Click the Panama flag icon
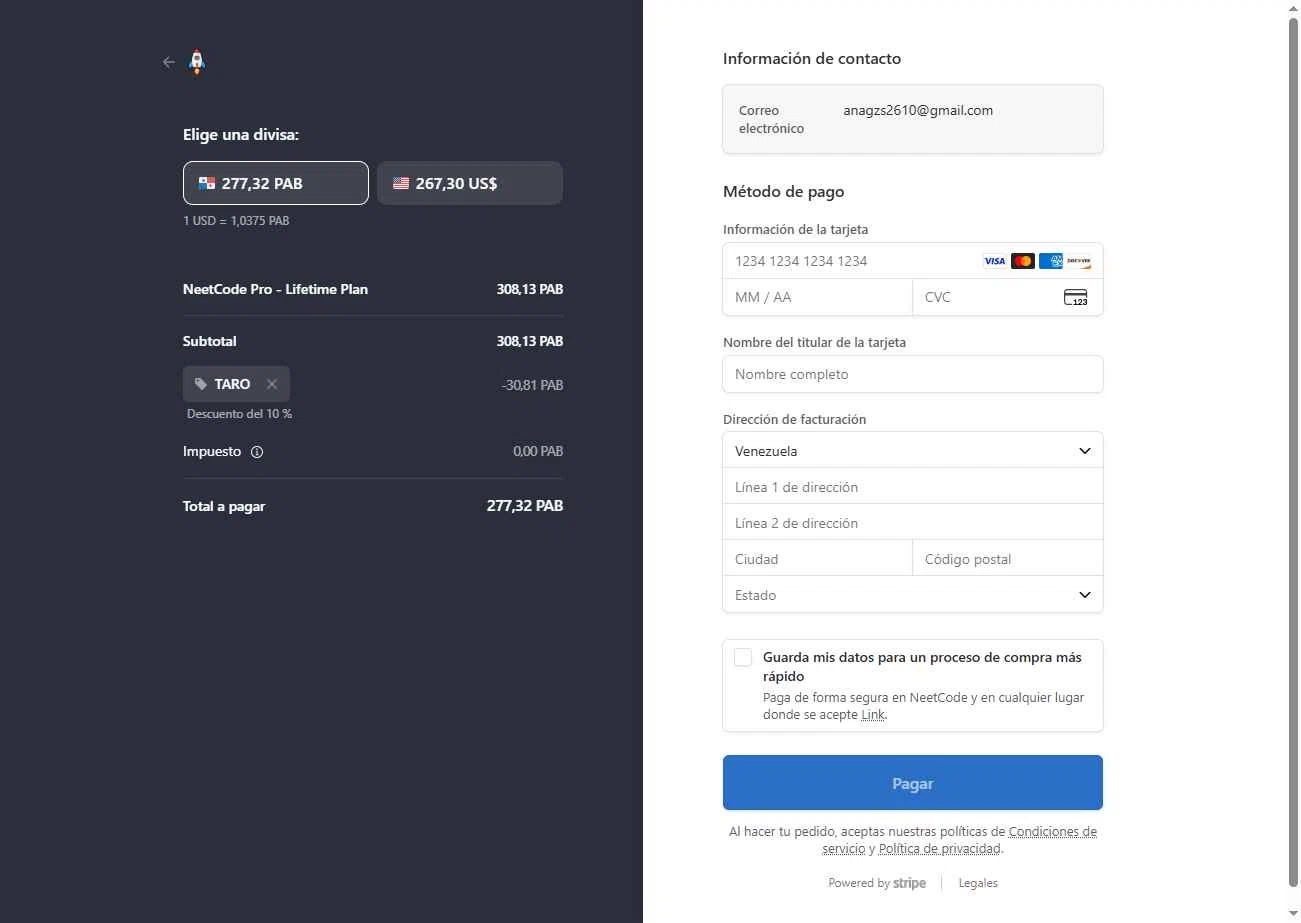Viewport: 1301px width, 923px height. coord(207,183)
